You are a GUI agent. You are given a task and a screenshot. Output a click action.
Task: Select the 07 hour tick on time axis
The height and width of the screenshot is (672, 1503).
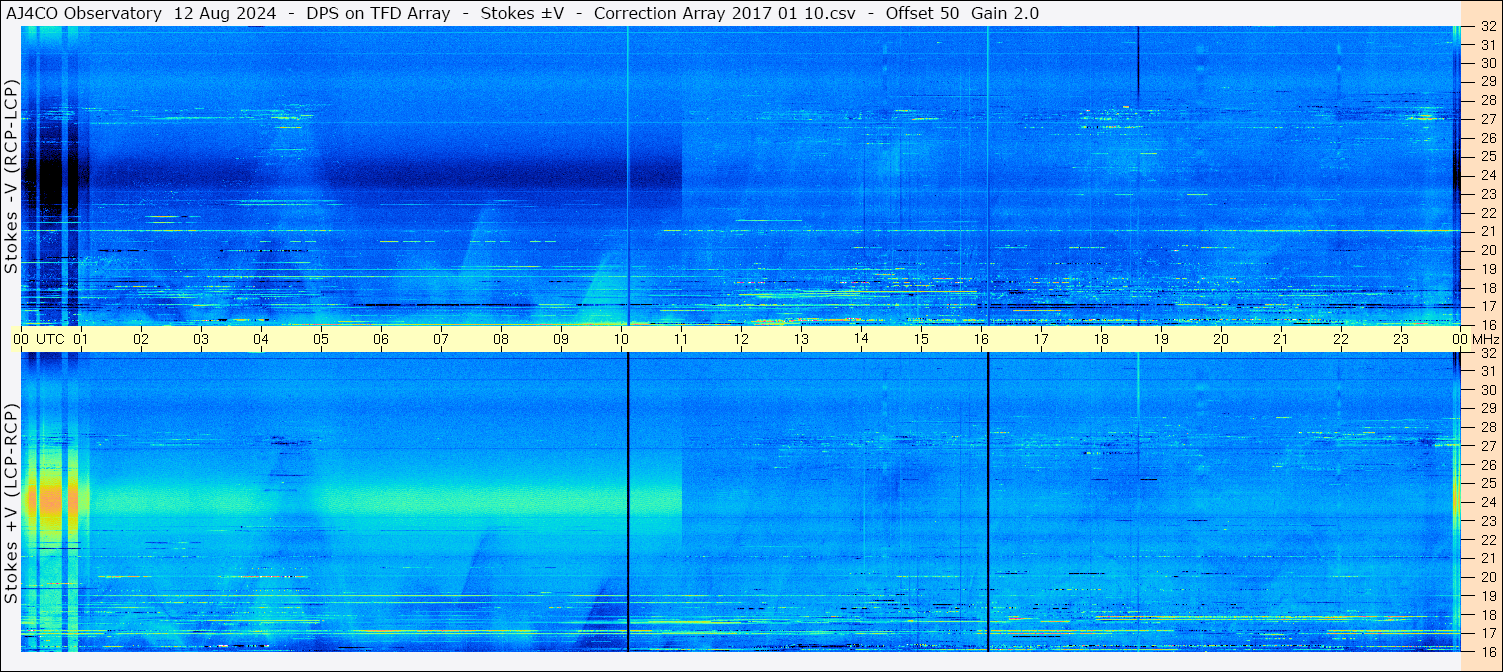pos(441,340)
